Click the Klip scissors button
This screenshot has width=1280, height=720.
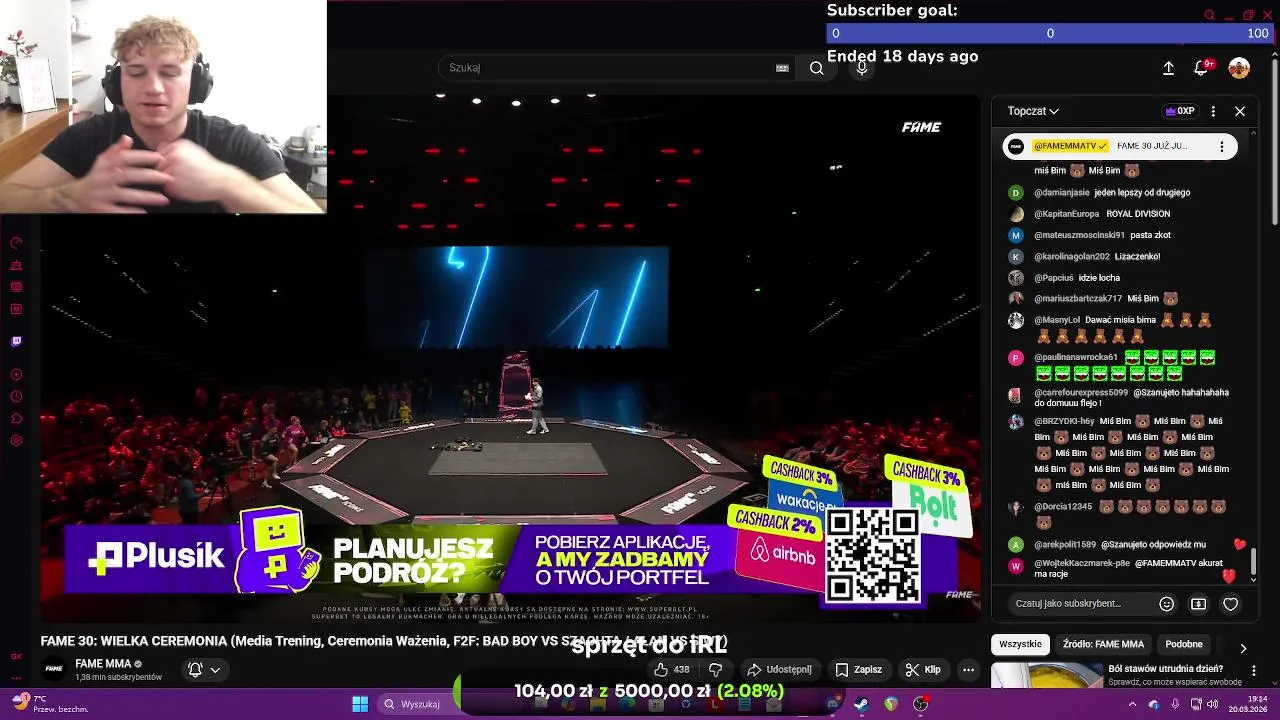point(923,670)
